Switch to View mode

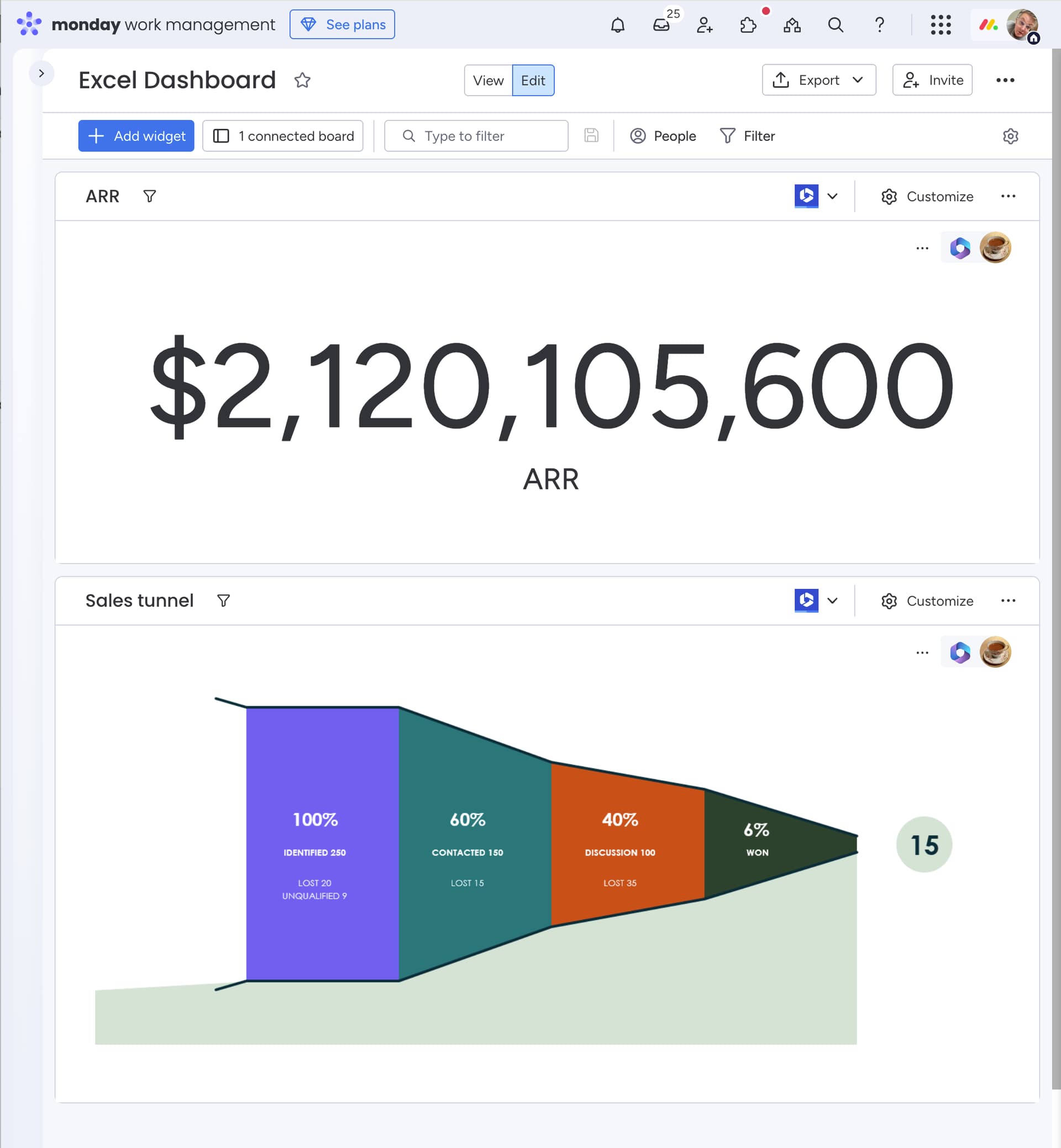[x=488, y=80]
